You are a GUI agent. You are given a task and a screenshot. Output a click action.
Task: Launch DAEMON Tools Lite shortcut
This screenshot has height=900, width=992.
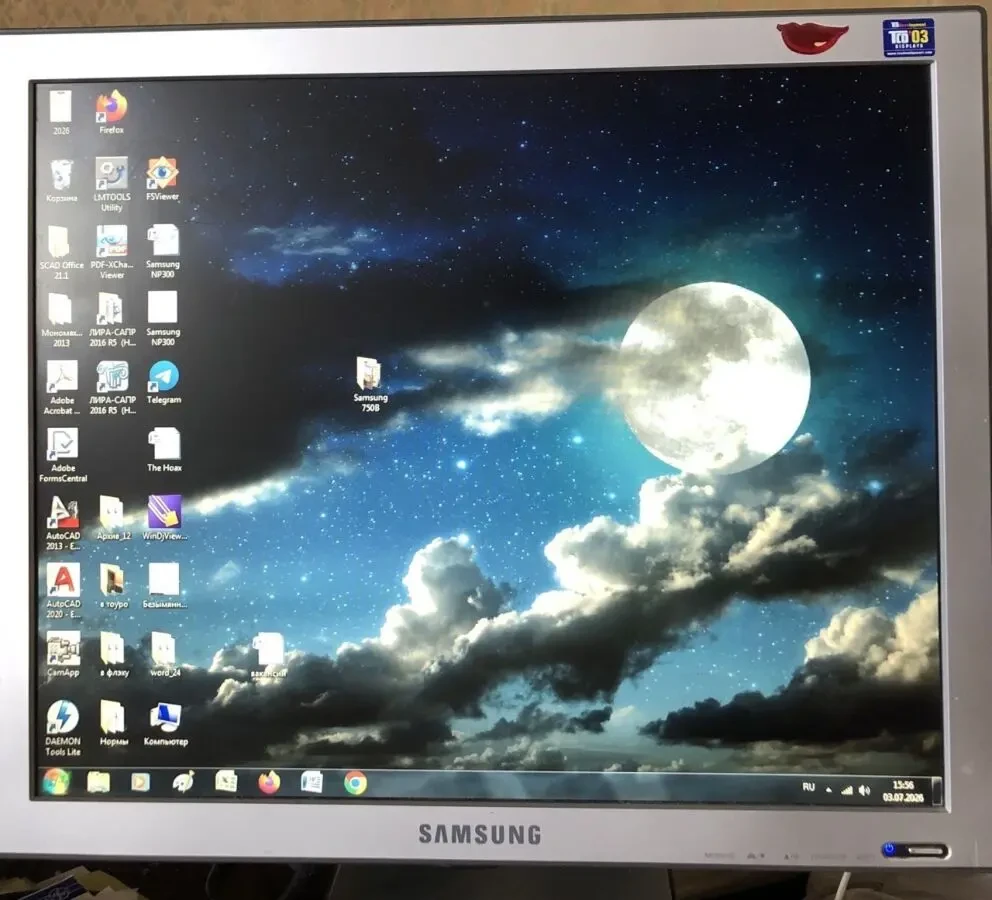click(63, 728)
